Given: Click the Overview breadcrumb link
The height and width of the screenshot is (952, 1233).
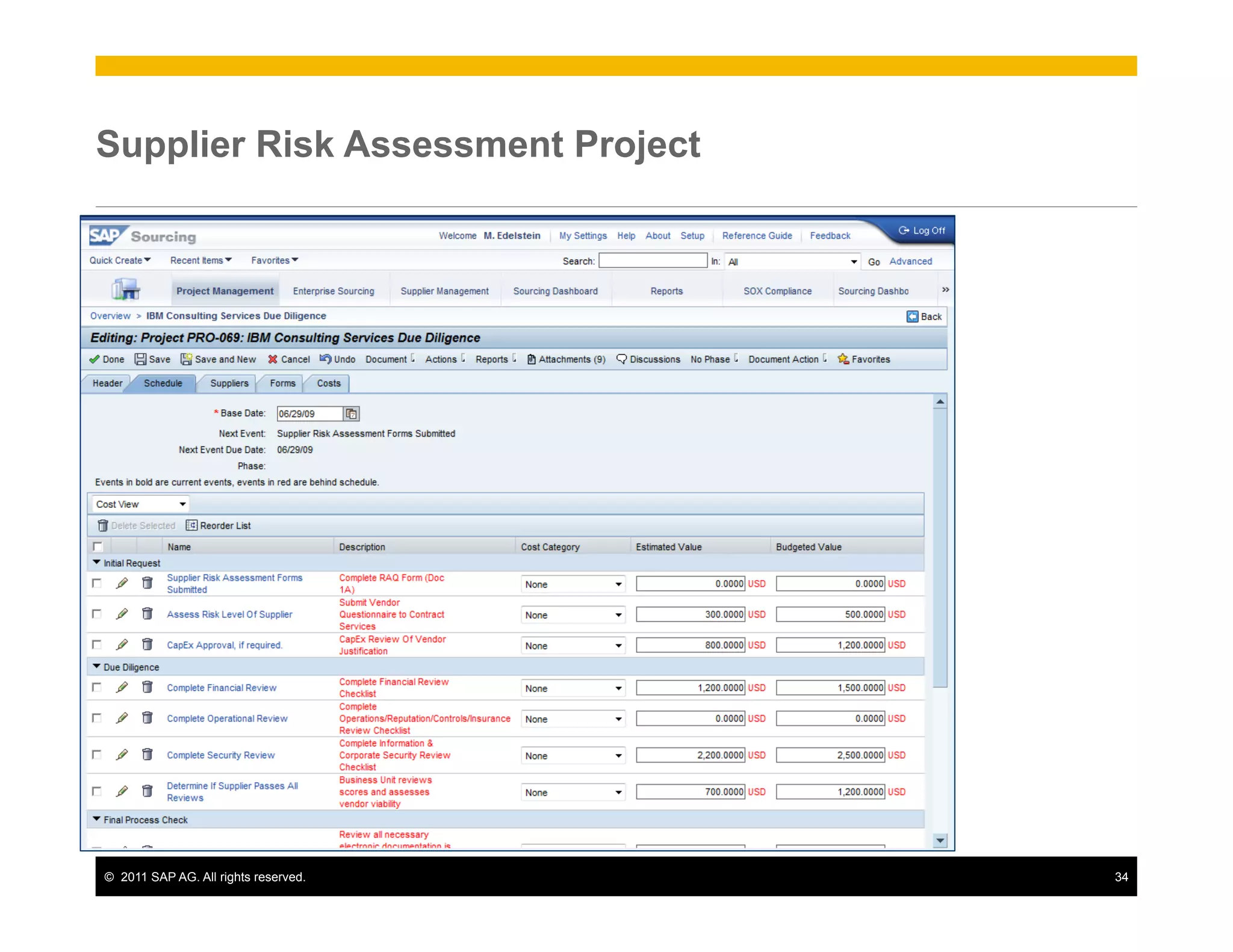Looking at the screenshot, I should tap(110, 316).
